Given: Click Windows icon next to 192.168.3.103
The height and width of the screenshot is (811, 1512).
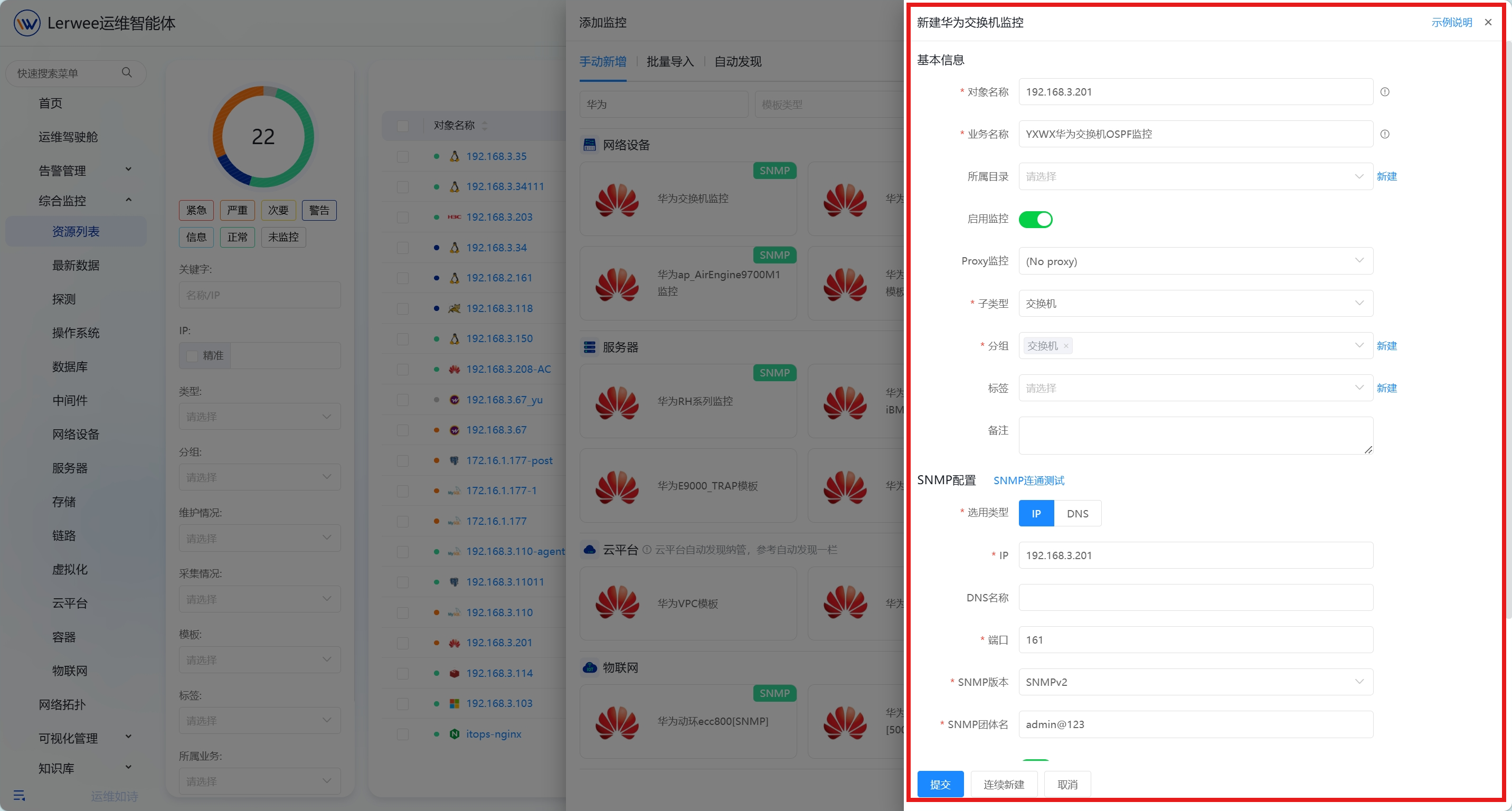Looking at the screenshot, I should tap(455, 703).
